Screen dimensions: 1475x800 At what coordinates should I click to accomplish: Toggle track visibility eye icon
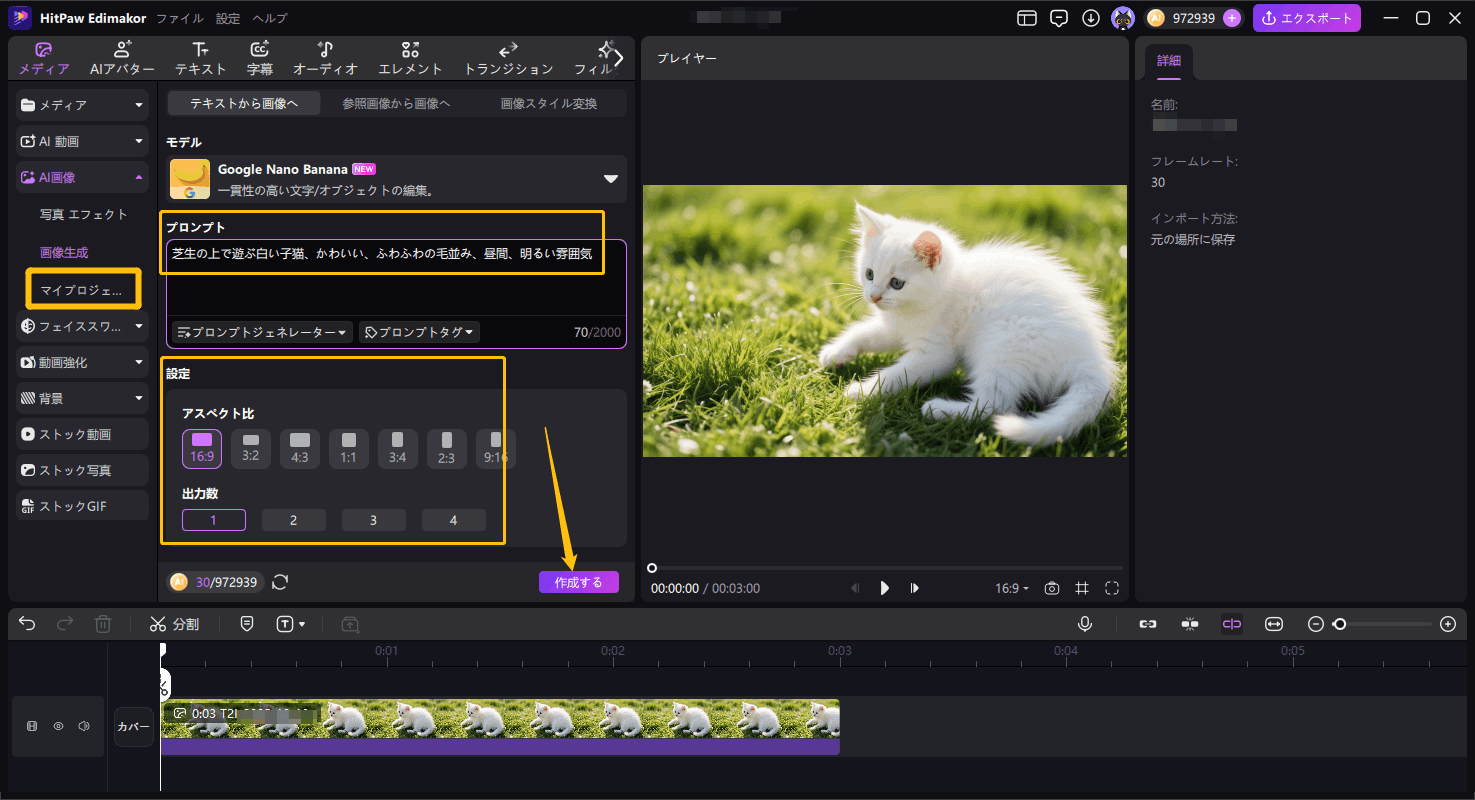(58, 726)
